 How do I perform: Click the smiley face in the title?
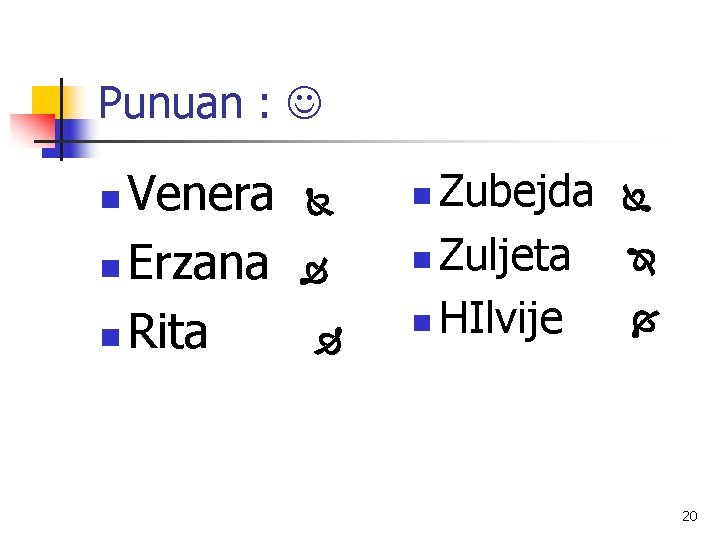tap(306, 103)
